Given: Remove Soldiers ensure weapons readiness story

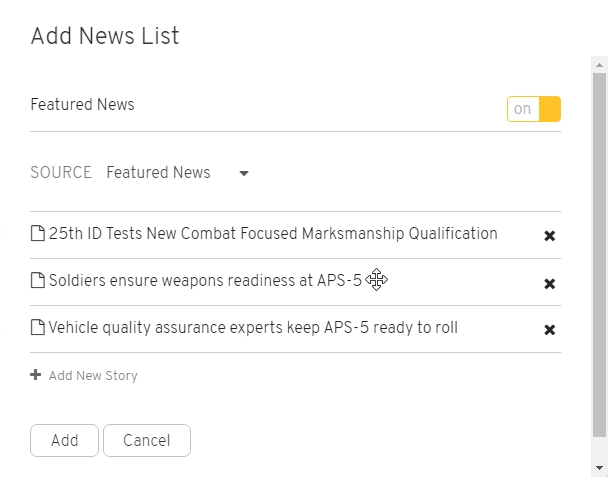Looking at the screenshot, I should (549, 283).
